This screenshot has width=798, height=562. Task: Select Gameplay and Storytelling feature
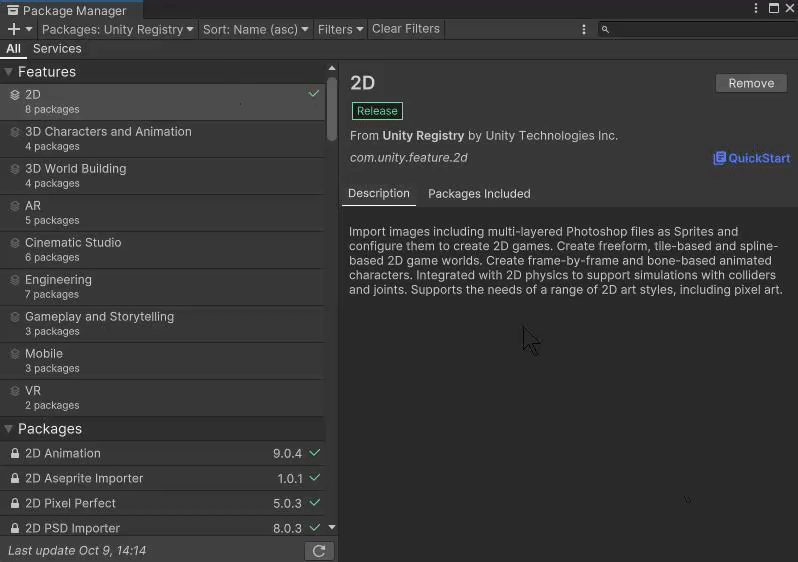162,324
